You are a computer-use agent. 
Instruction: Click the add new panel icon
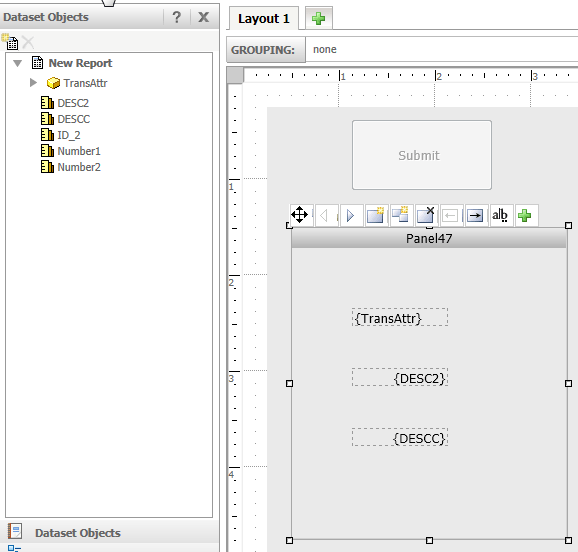(x=376, y=215)
